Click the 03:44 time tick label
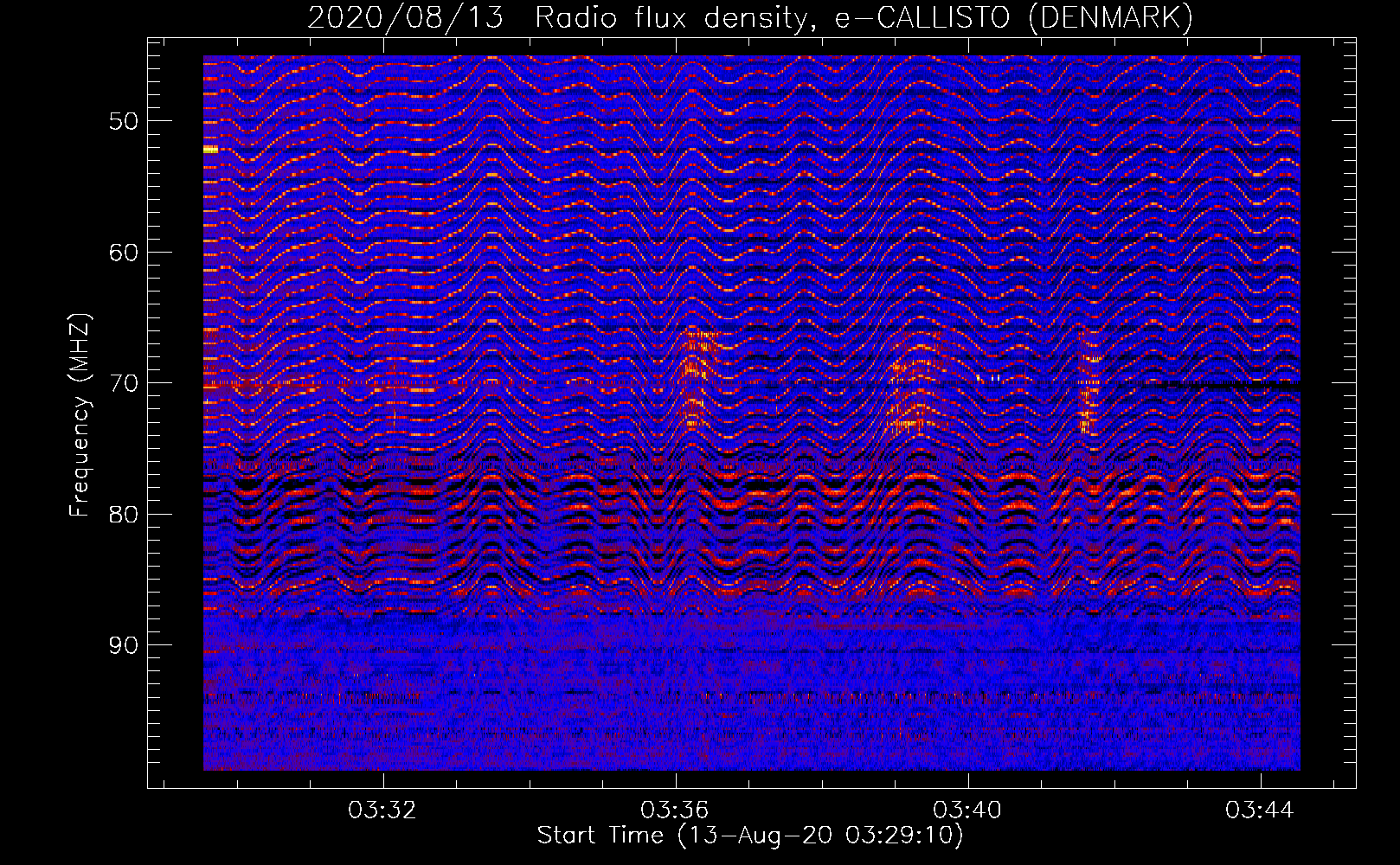This screenshot has height=865, width=1400. point(1260,810)
